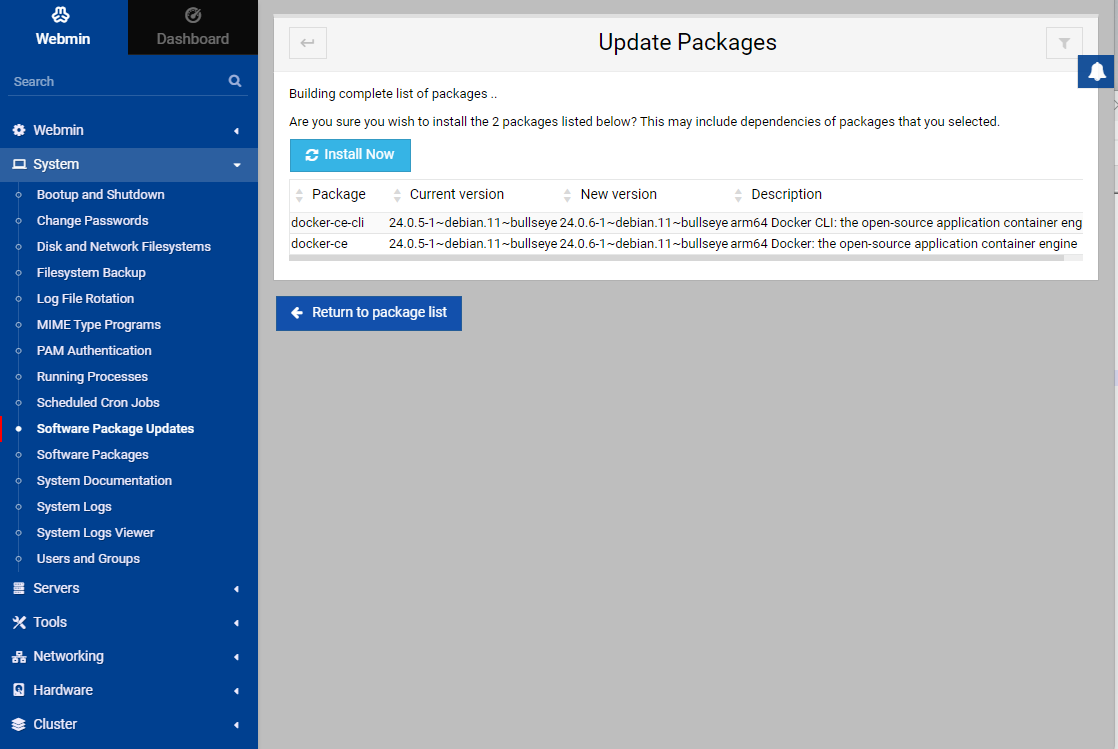Click docker-ce-cli current version 24.0.5-1

point(473,223)
